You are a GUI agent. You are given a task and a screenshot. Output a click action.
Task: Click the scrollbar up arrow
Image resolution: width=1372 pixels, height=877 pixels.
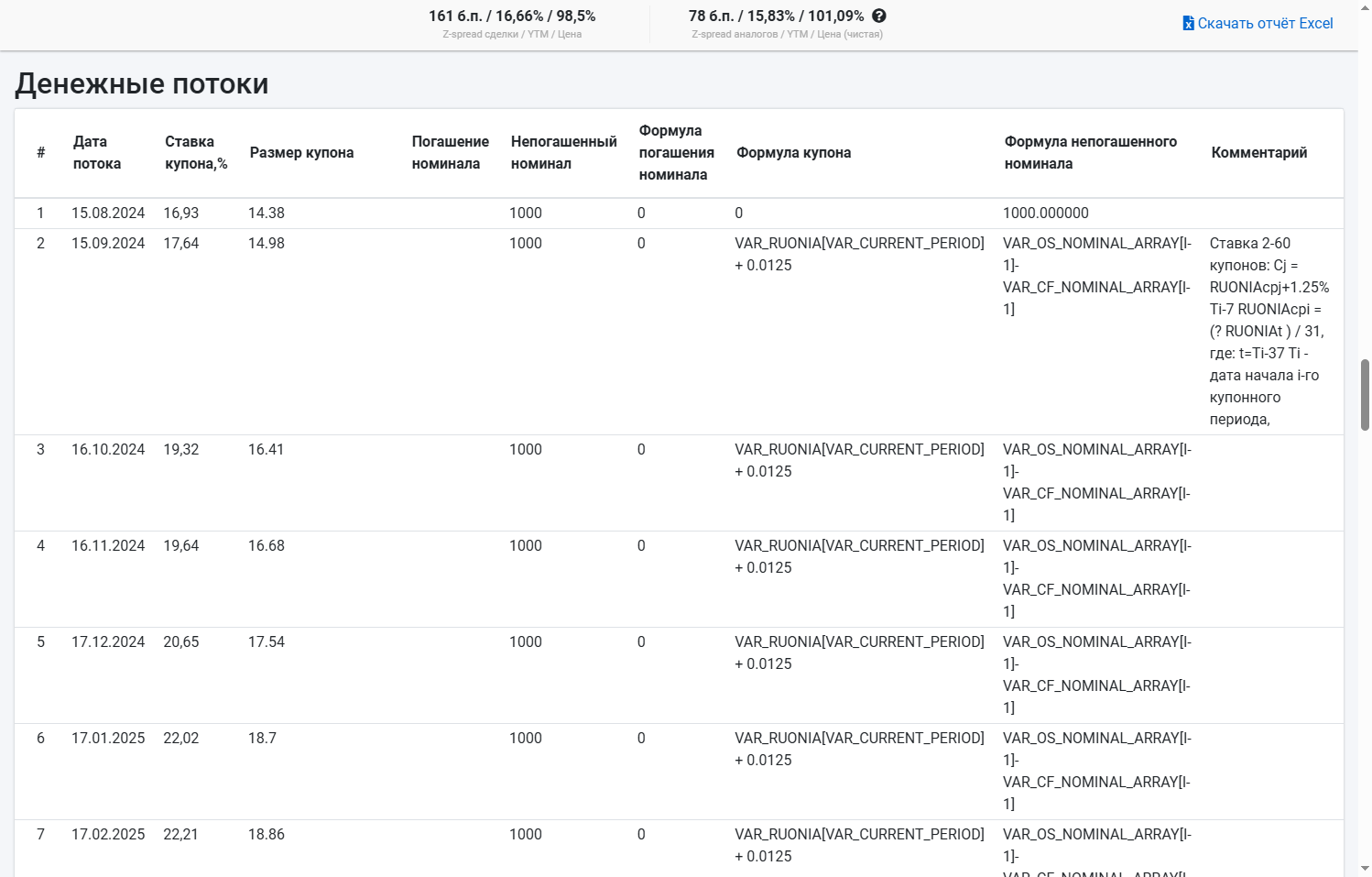tap(1365, 7)
